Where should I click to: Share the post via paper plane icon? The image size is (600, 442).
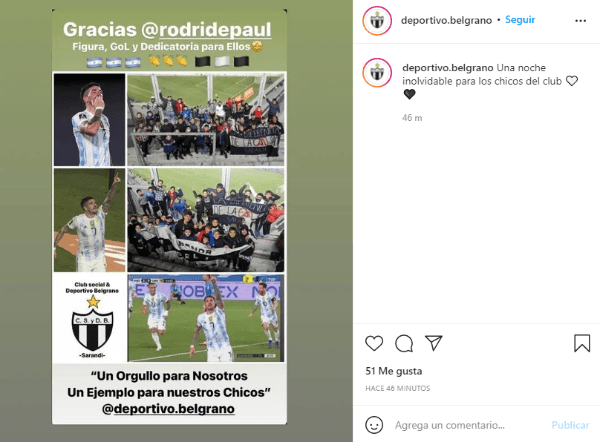pyautogui.click(x=434, y=343)
